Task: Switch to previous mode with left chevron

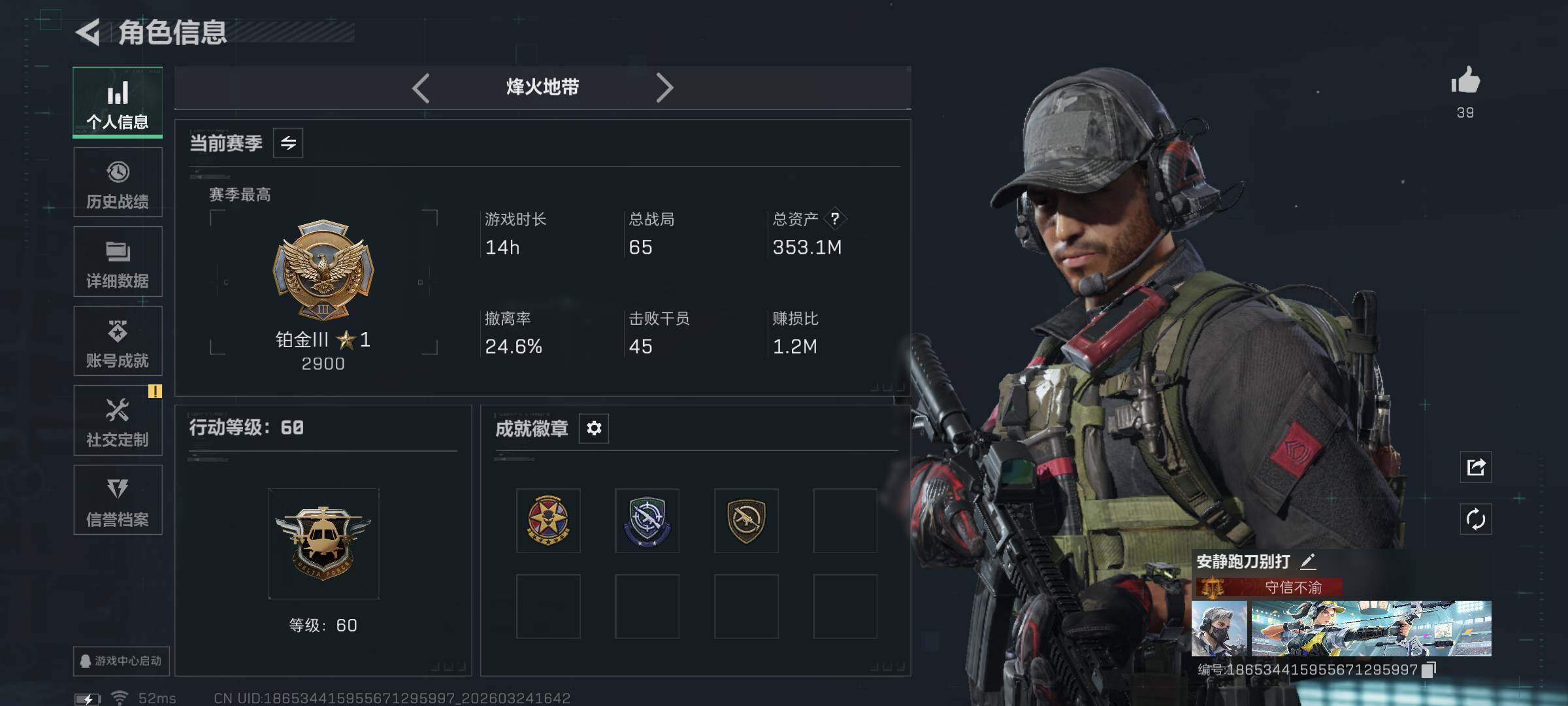Action: coord(421,88)
